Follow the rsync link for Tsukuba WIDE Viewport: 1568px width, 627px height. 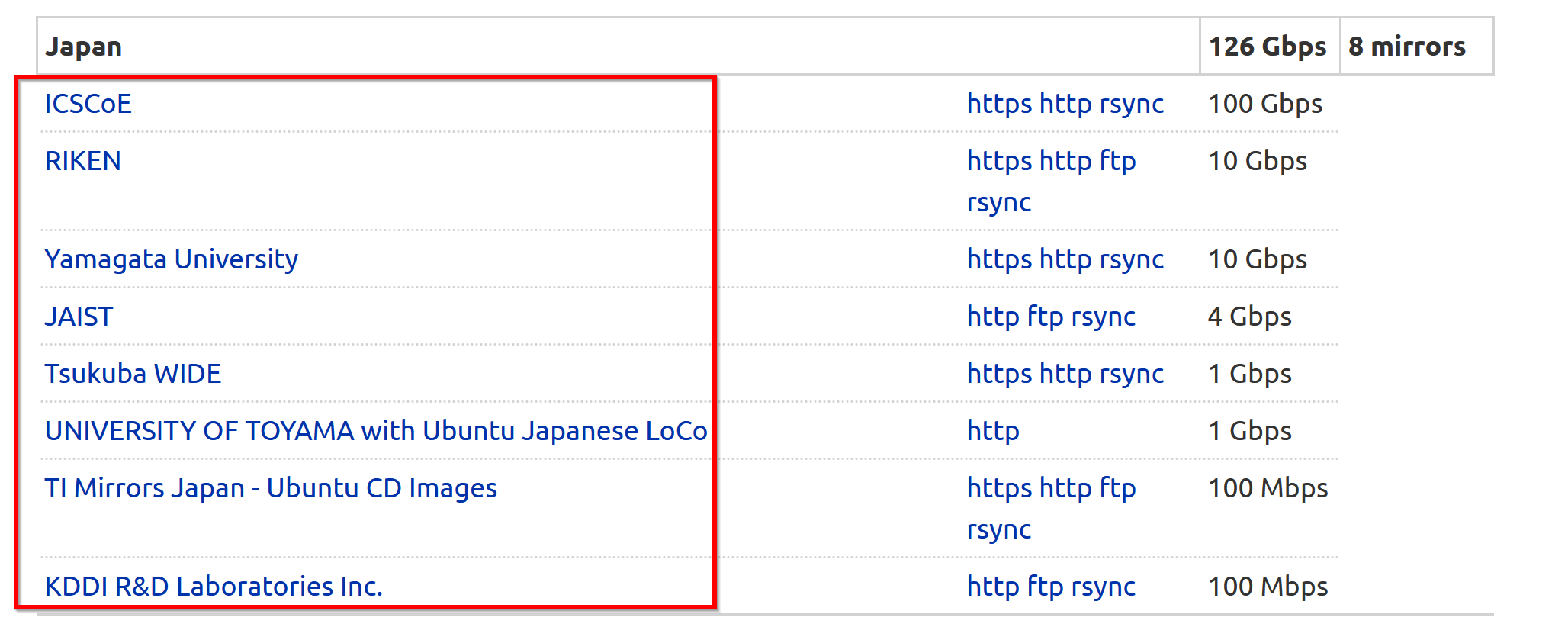pos(1132,374)
